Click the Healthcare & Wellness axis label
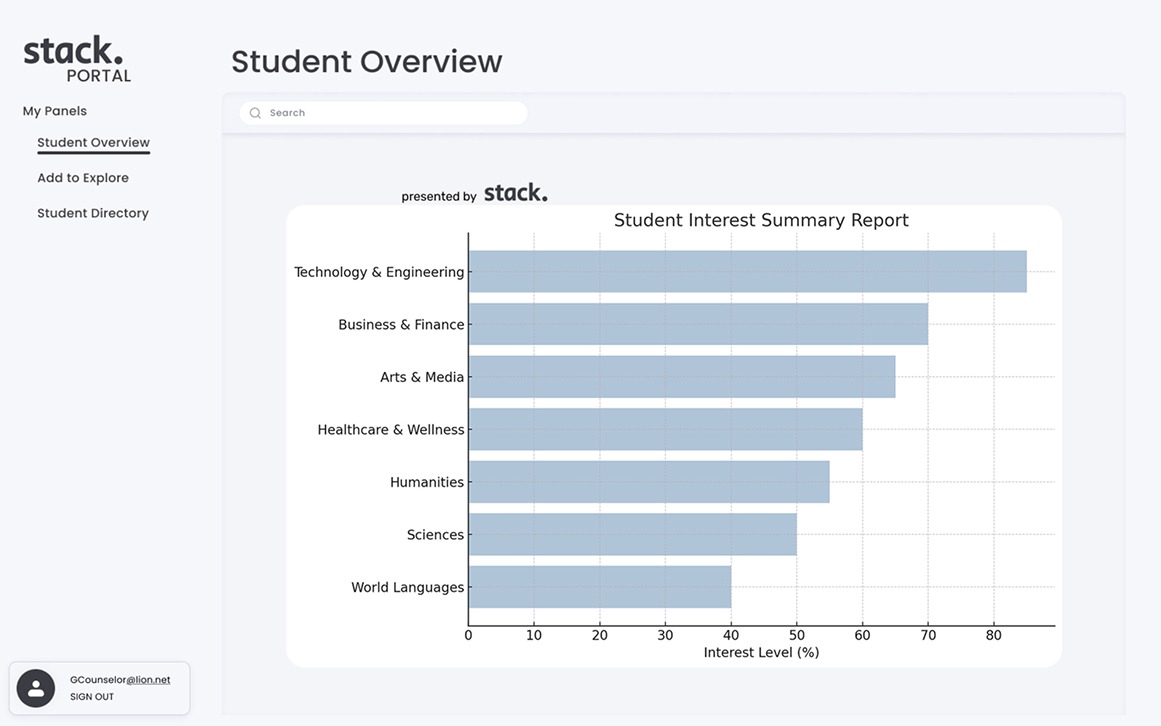Screen dimensions: 1161x726 pyautogui.click(x=391, y=429)
